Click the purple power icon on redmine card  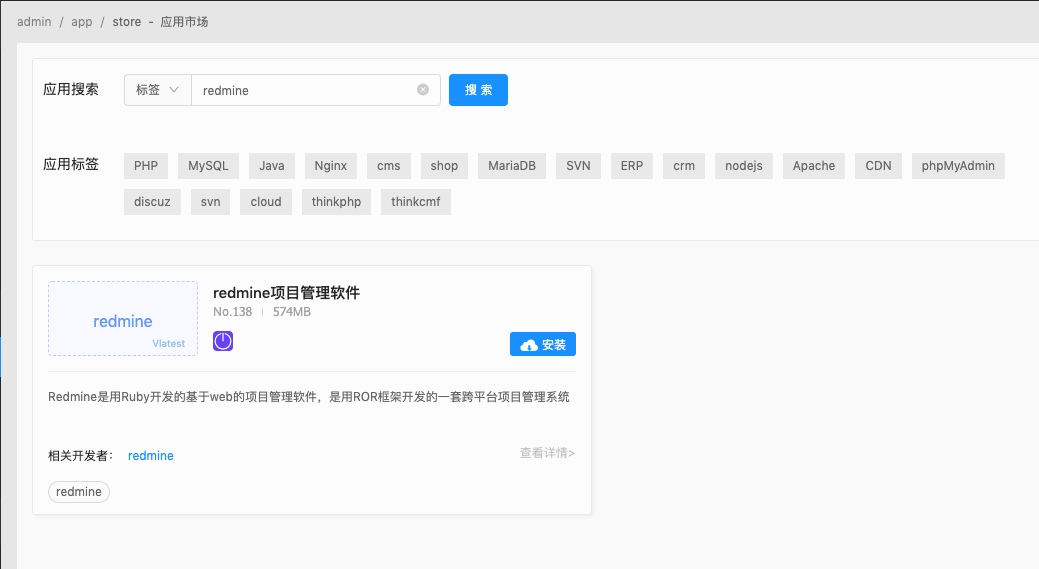click(223, 341)
